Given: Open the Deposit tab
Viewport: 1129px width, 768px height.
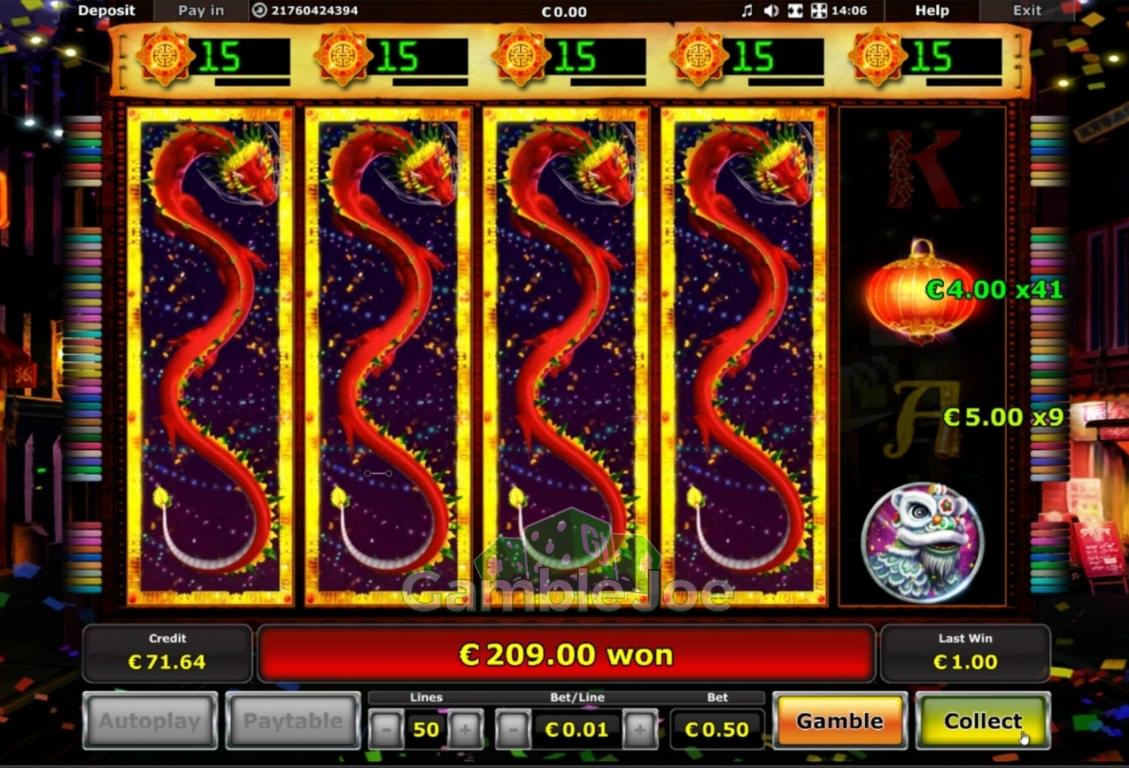Looking at the screenshot, I should pos(107,11).
